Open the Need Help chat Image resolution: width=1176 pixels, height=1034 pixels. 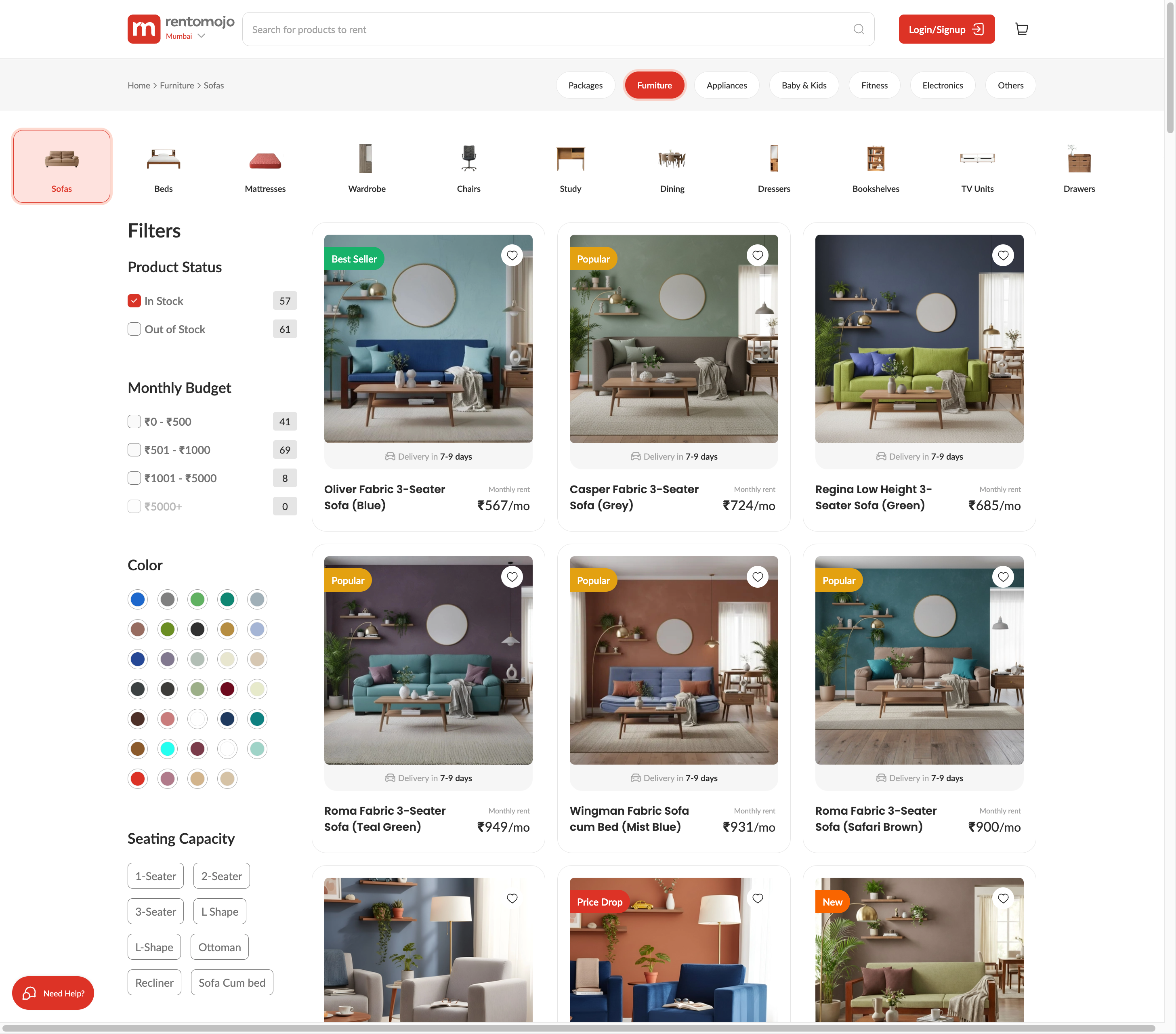[53, 993]
